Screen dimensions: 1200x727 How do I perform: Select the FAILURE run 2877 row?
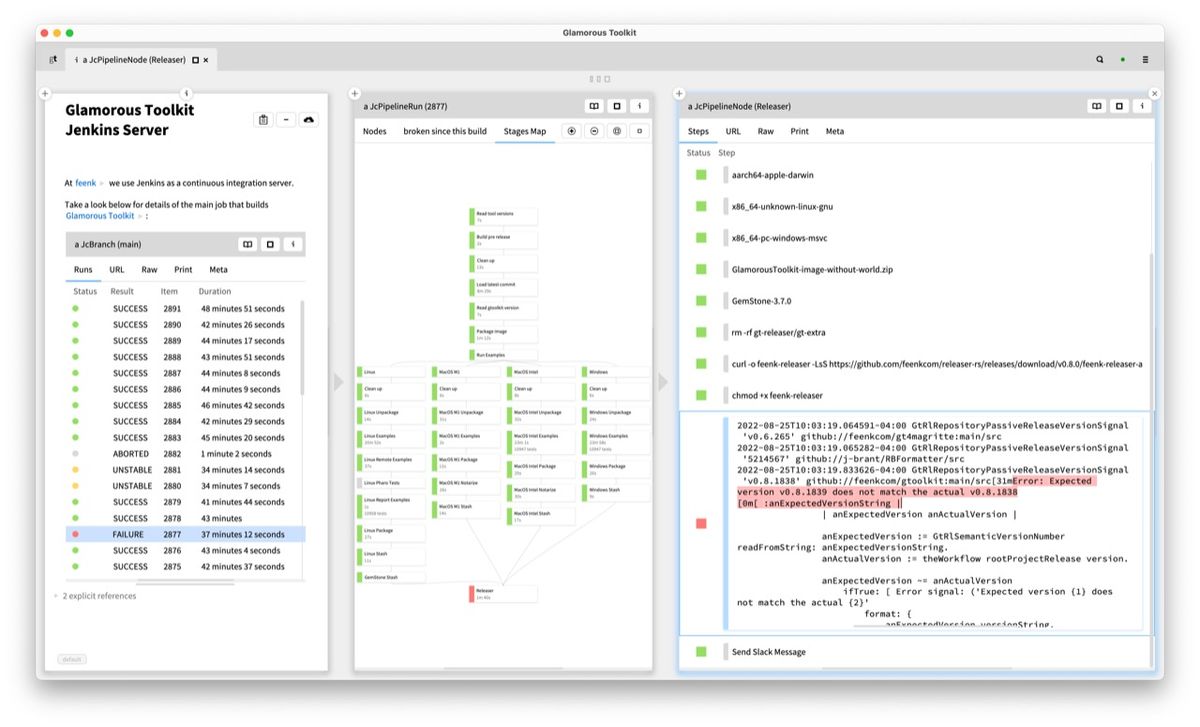185,534
